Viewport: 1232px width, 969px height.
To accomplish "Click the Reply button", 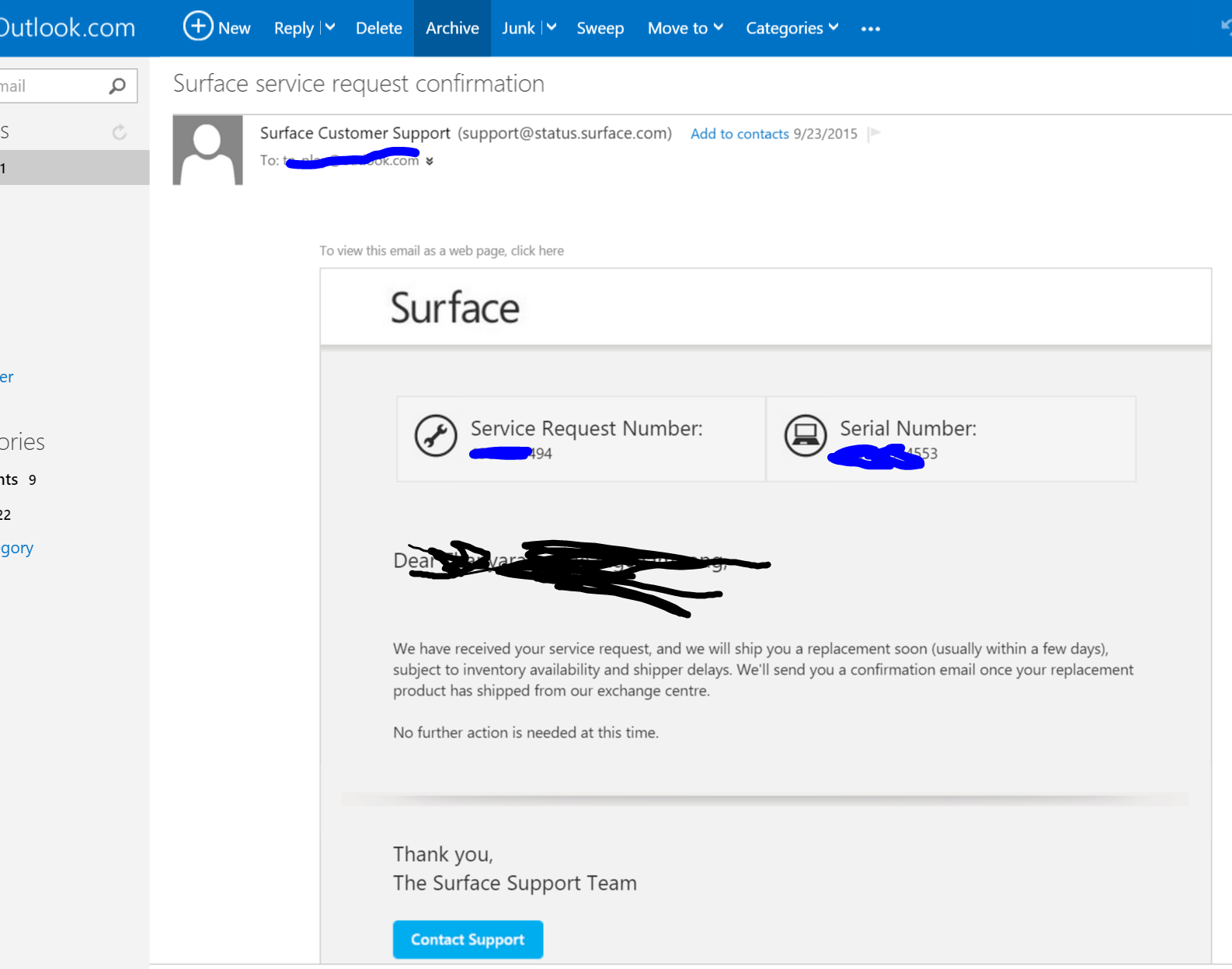I will point(294,28).
